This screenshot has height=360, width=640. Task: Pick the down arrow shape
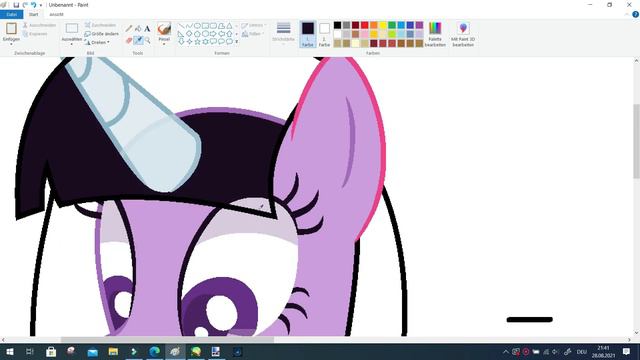tap(181, 41)
